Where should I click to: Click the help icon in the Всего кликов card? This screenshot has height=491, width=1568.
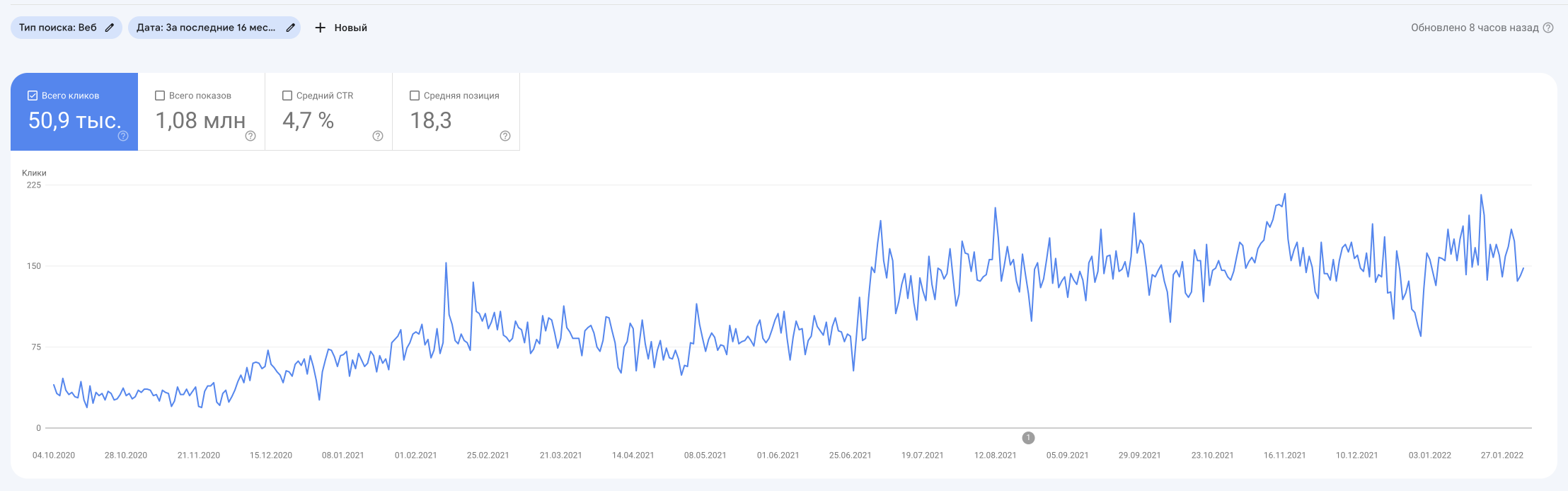pyautogui.click(x=123, y=136)
